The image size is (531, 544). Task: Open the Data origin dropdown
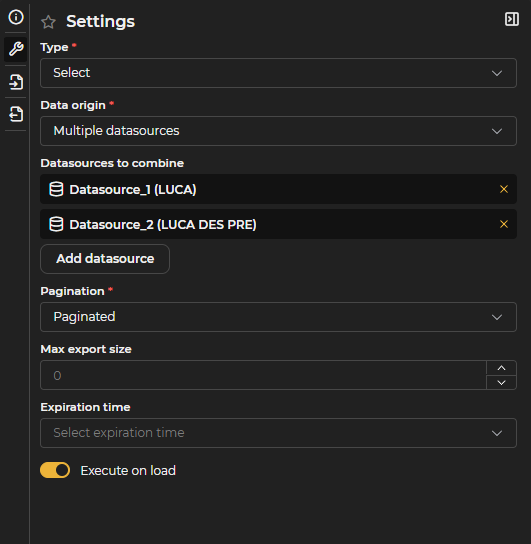[279, 131]
